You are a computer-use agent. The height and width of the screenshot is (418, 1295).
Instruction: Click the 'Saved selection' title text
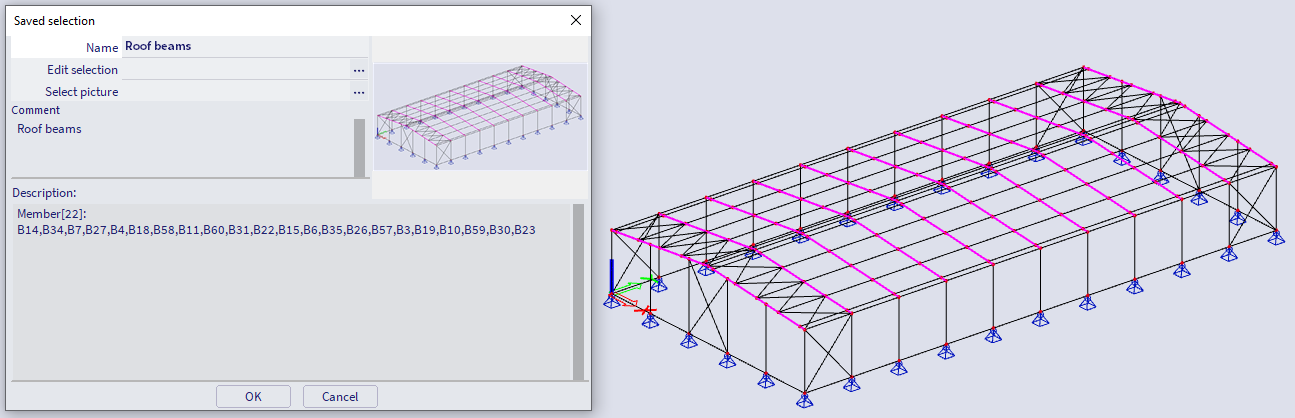pyautogui.click(x=55, y=20)
